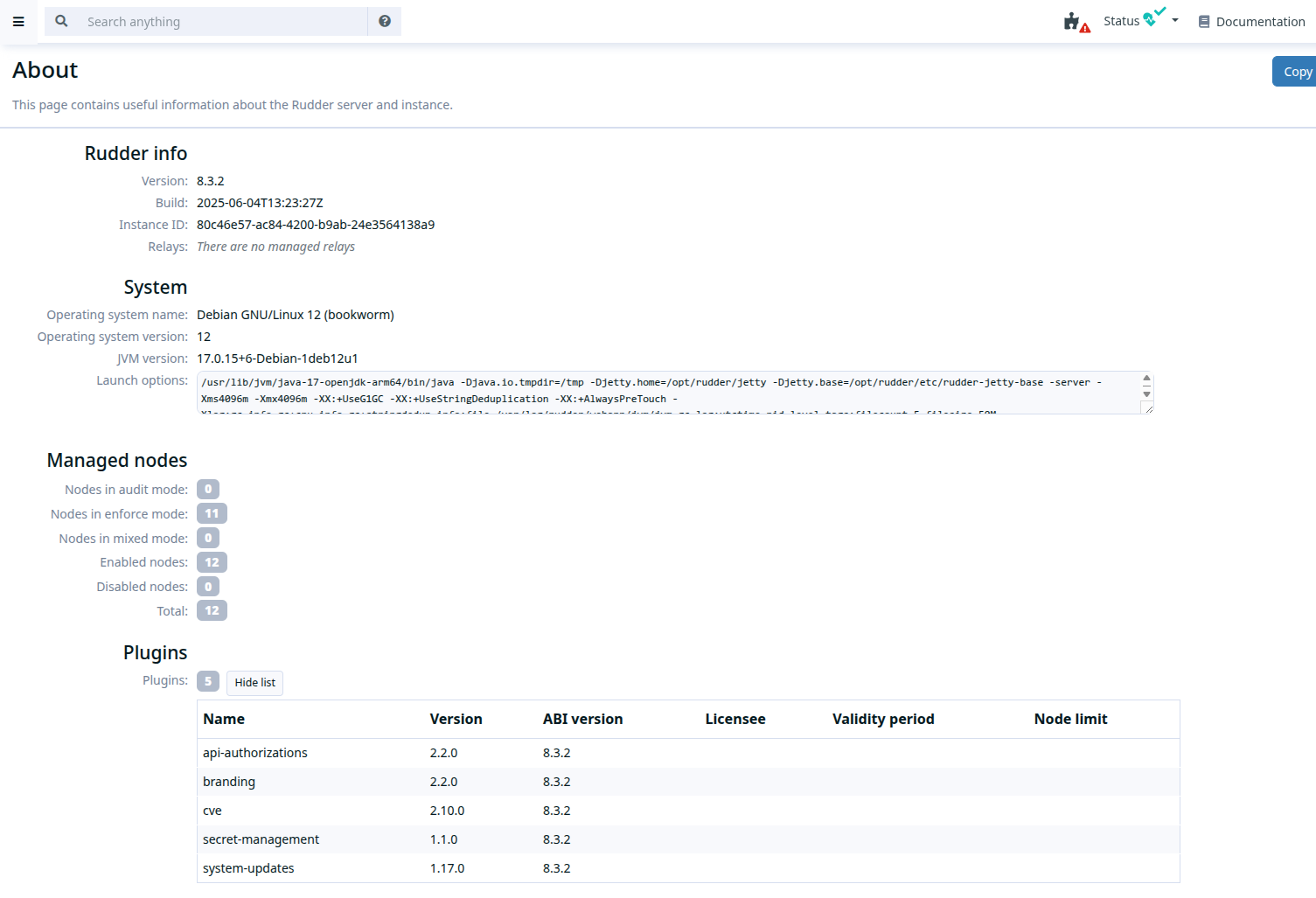The image size is (1316, 898).
Task: Select the secret-management plugin name
Action: coord(261,839)
